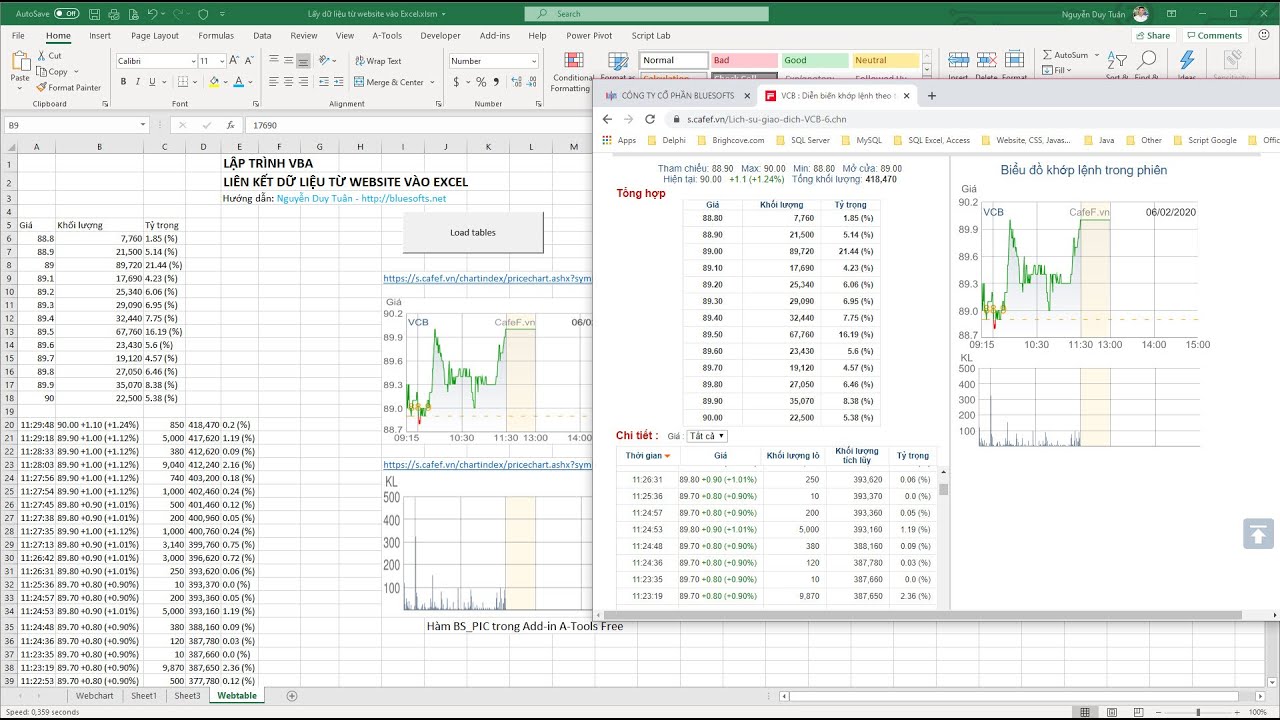
Task: Click the Cut scissors icon
Action: pyautogui.click(x=42, y=56)
